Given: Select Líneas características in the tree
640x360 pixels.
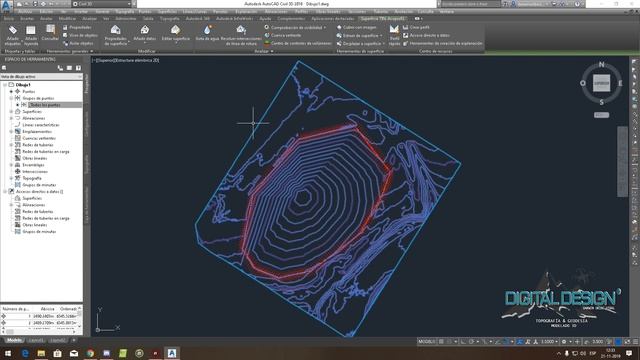Looking at the screenshot, I should 40,125.
